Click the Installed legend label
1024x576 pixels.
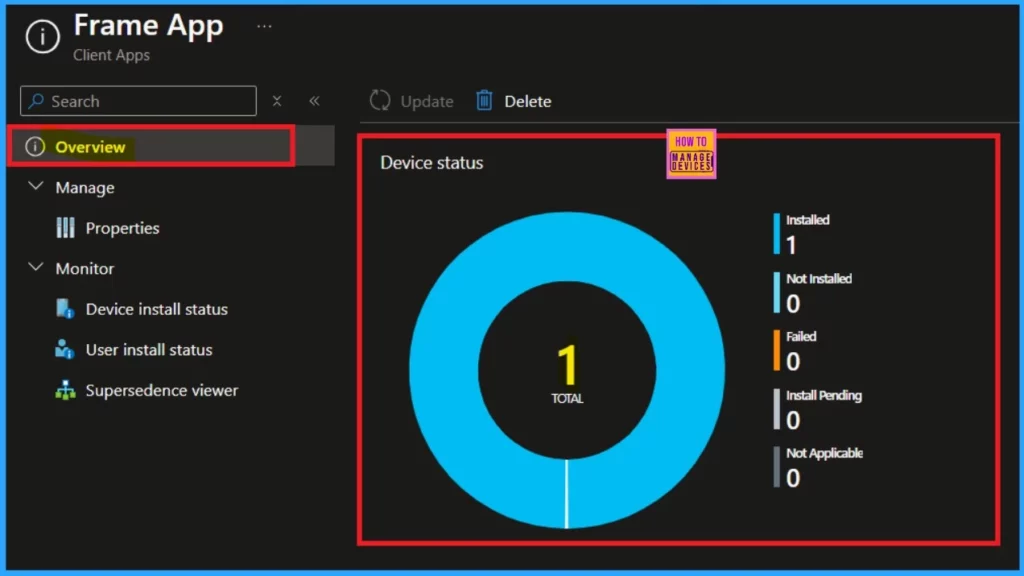[x=808, y=220]
